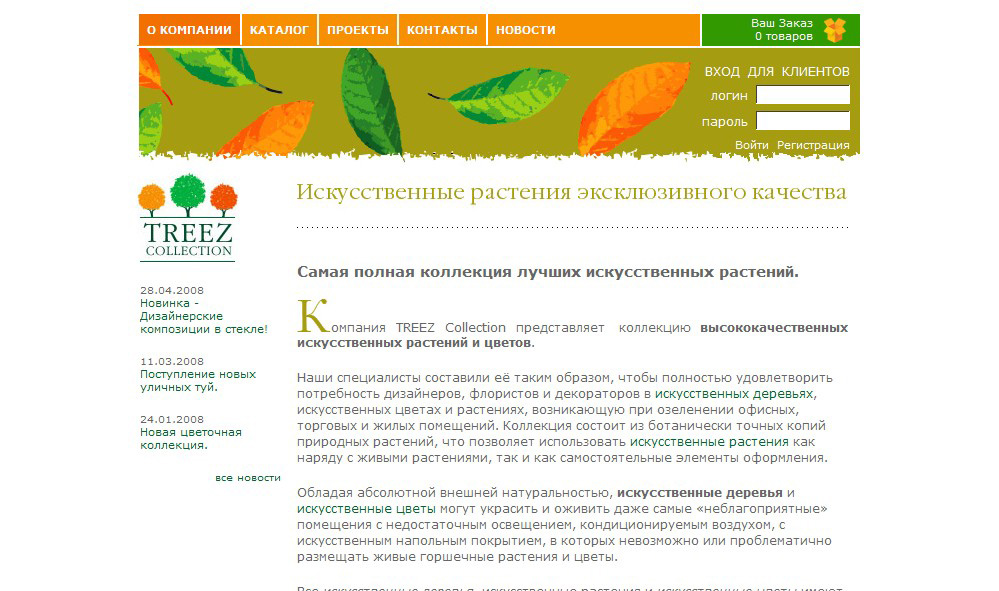Open the О КОМПАНИИ menu item
The image size is (999, 591).
coord(189,30)
